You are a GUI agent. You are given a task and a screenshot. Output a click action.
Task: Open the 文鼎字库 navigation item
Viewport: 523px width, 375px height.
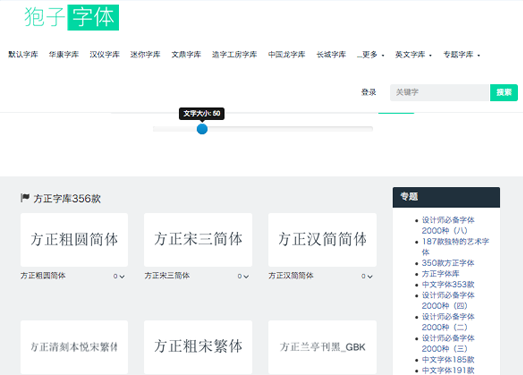tap(186, 54)
